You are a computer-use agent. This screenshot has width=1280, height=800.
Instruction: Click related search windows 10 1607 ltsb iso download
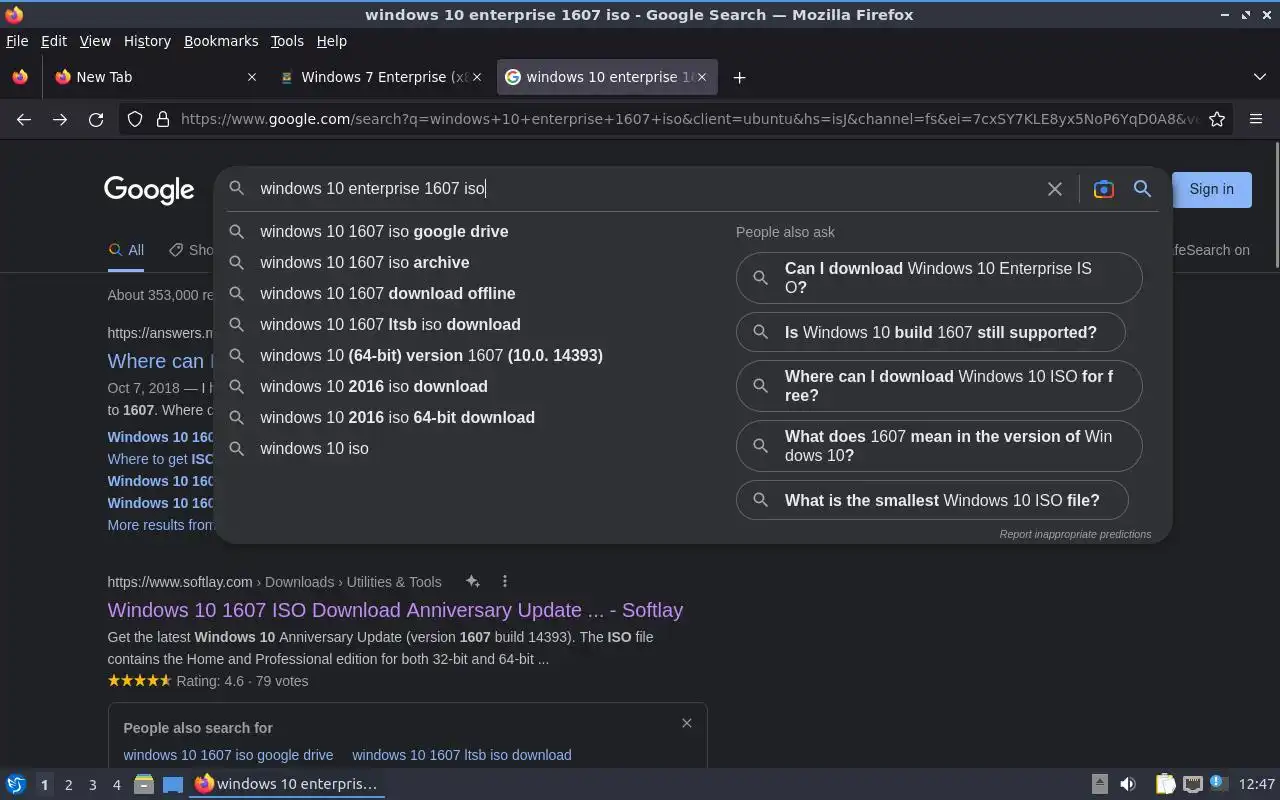(x=462, y=755)
